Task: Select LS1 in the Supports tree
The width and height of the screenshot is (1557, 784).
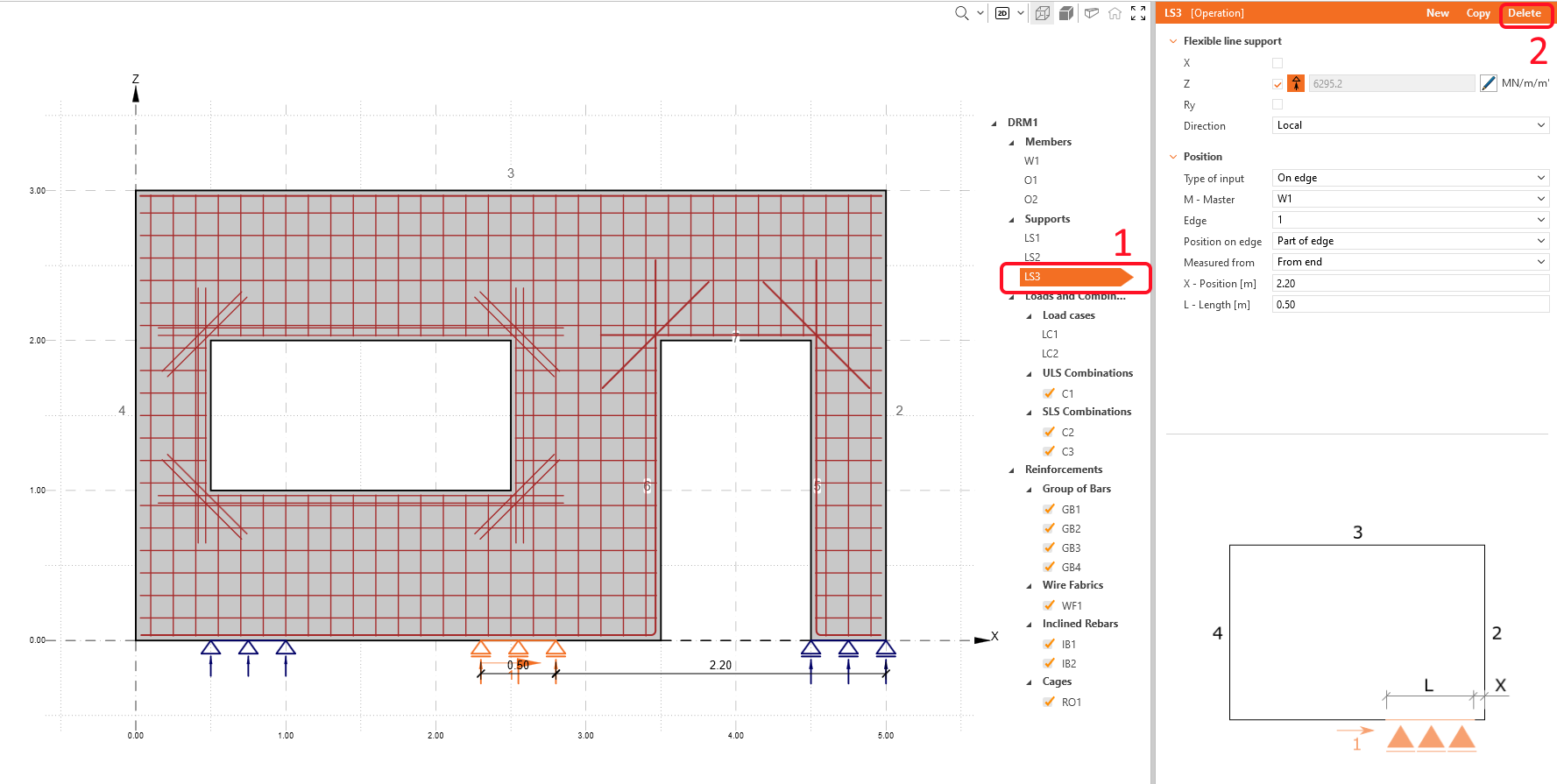Action: pos(1032,238)
